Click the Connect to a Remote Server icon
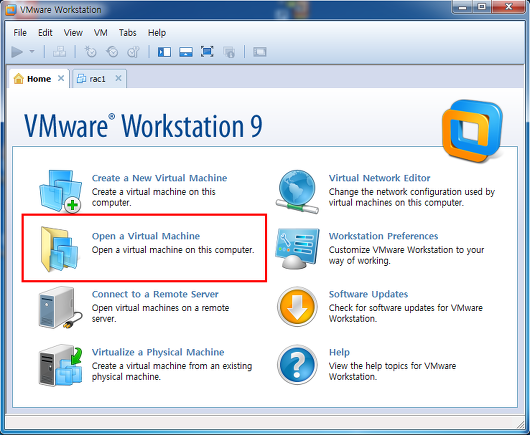The image size is (530, 435). (x=61, y=307)
